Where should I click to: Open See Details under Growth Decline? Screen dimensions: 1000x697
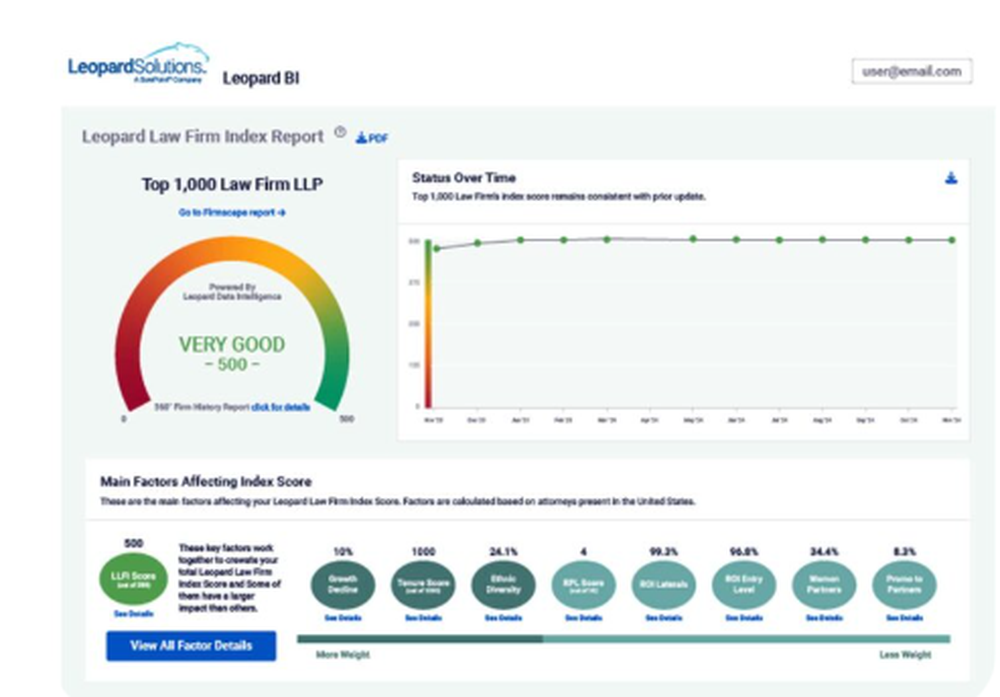(x=343, y=618)
